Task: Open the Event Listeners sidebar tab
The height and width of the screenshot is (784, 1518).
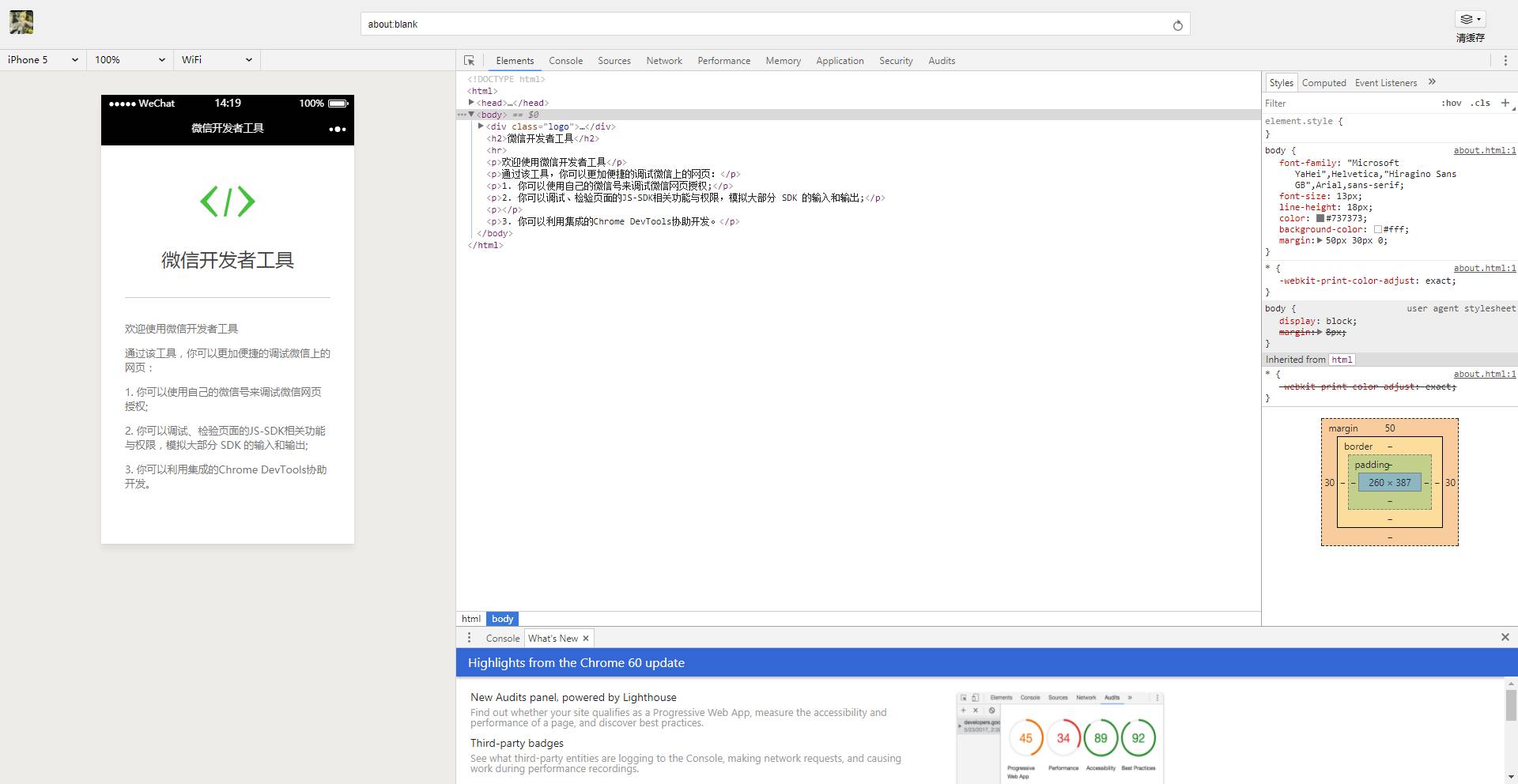Action: 1386,83
